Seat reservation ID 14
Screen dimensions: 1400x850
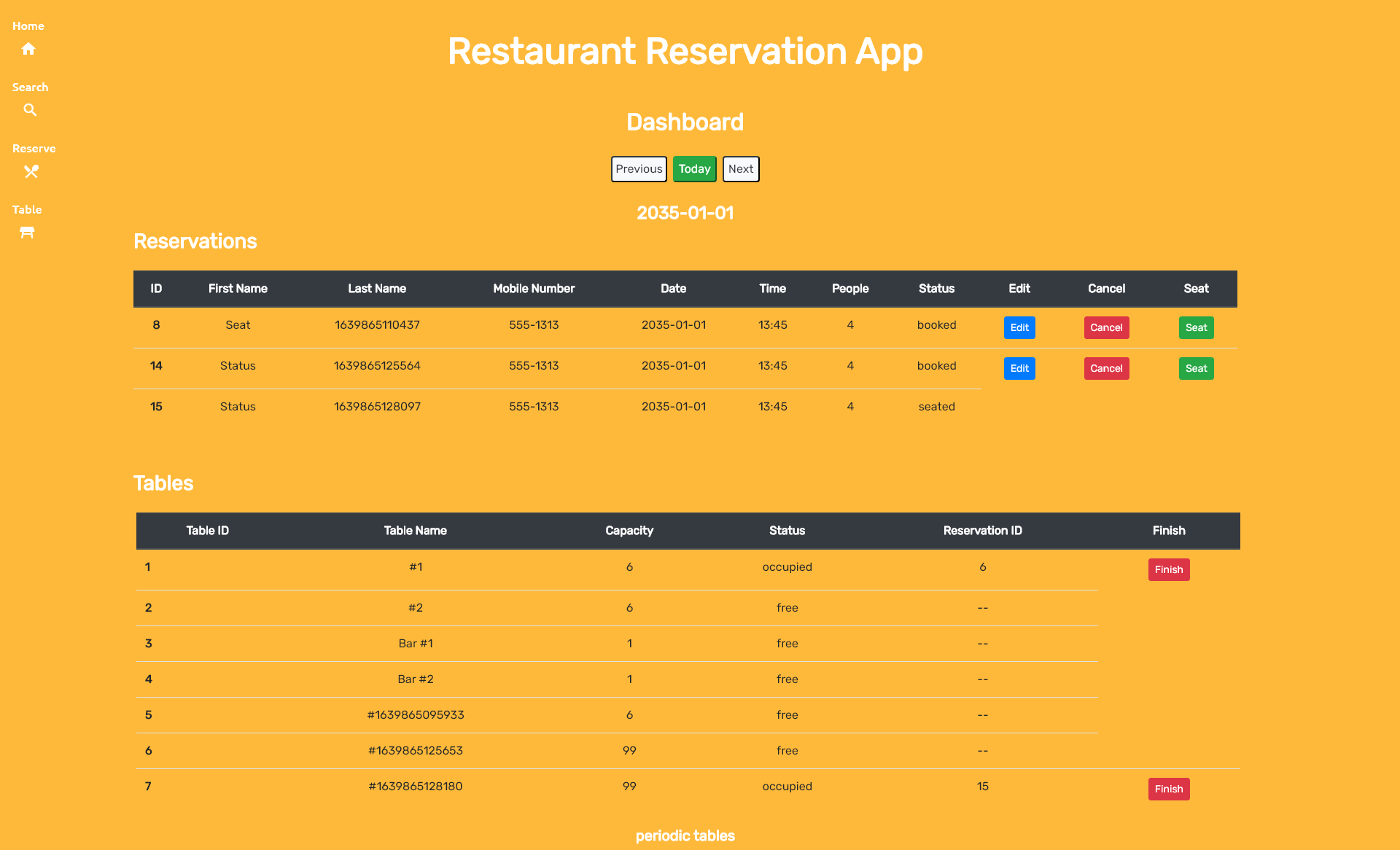pyautogui.click(x=1196, y=368)
